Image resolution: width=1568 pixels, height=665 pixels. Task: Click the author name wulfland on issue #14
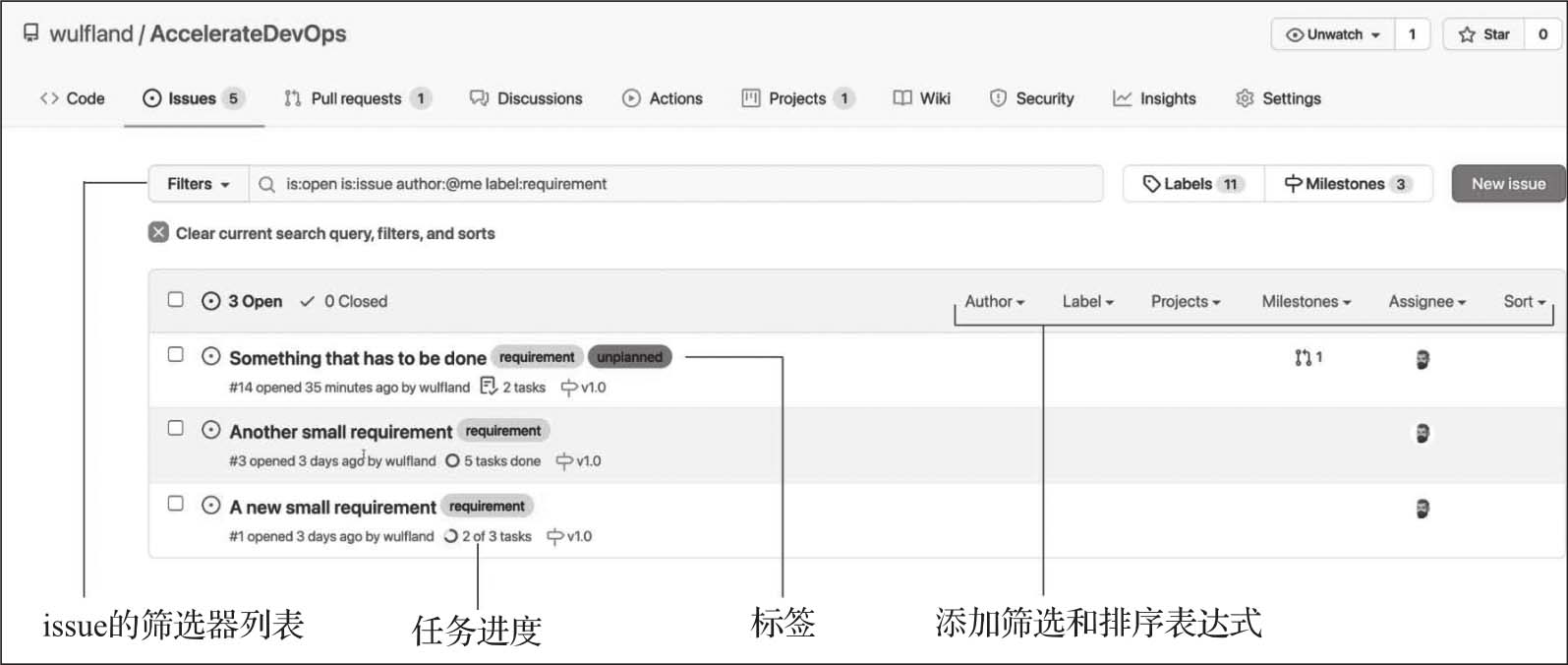[x=444, y=388]
